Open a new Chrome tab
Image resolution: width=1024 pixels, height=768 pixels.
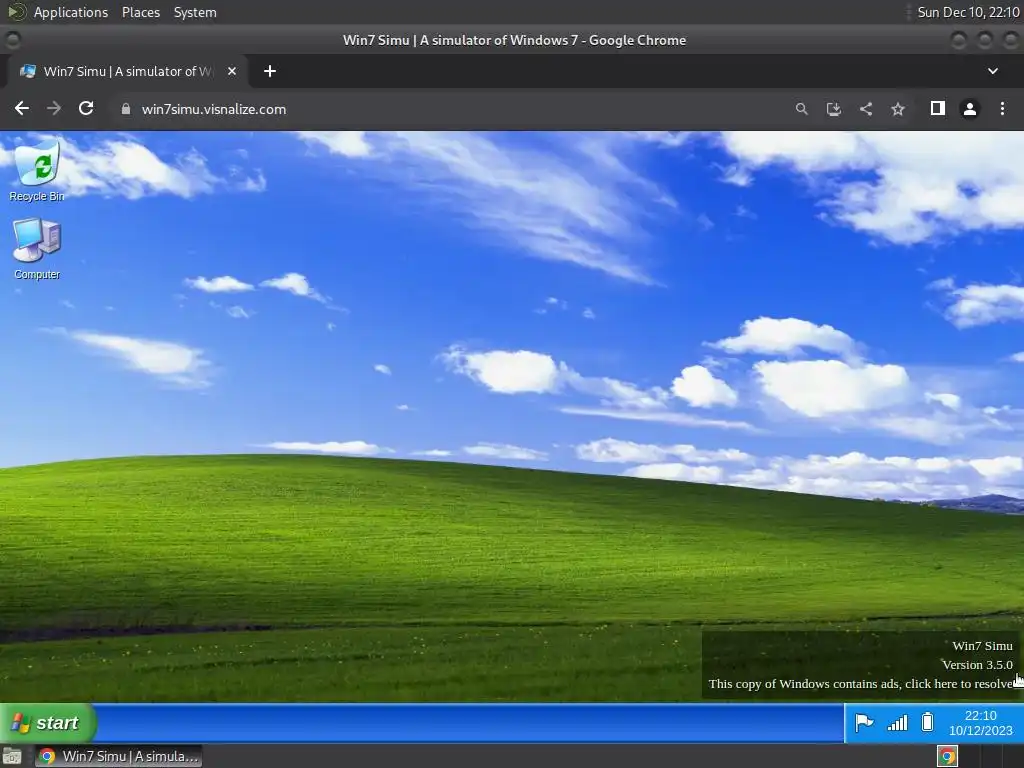tap(270, 71)
